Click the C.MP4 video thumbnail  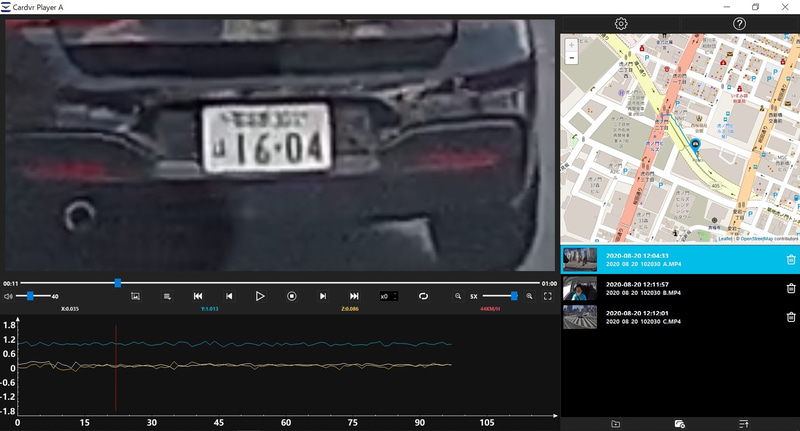(580, 317)
